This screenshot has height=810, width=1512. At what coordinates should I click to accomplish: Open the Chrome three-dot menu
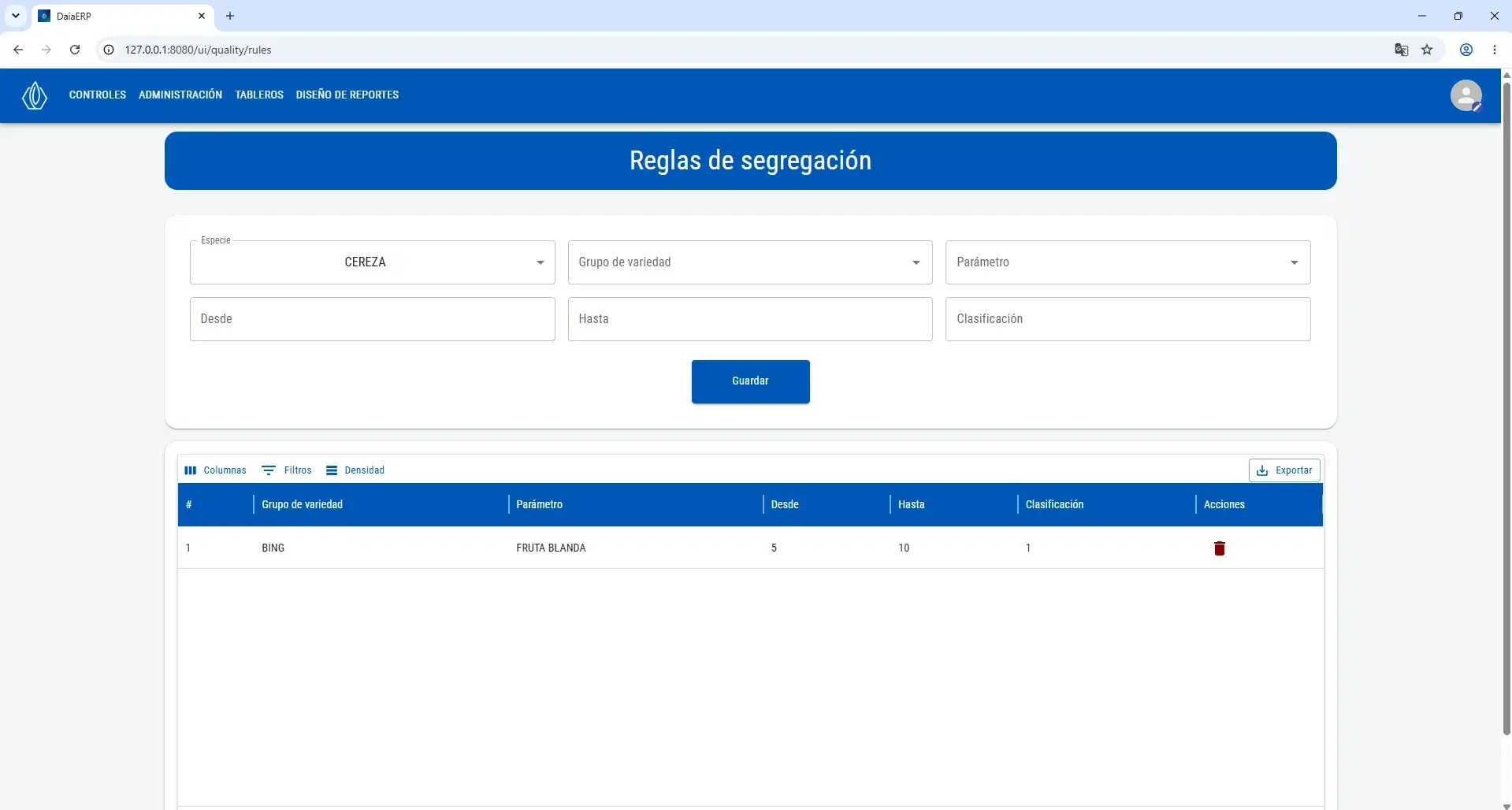point(1495,50)
